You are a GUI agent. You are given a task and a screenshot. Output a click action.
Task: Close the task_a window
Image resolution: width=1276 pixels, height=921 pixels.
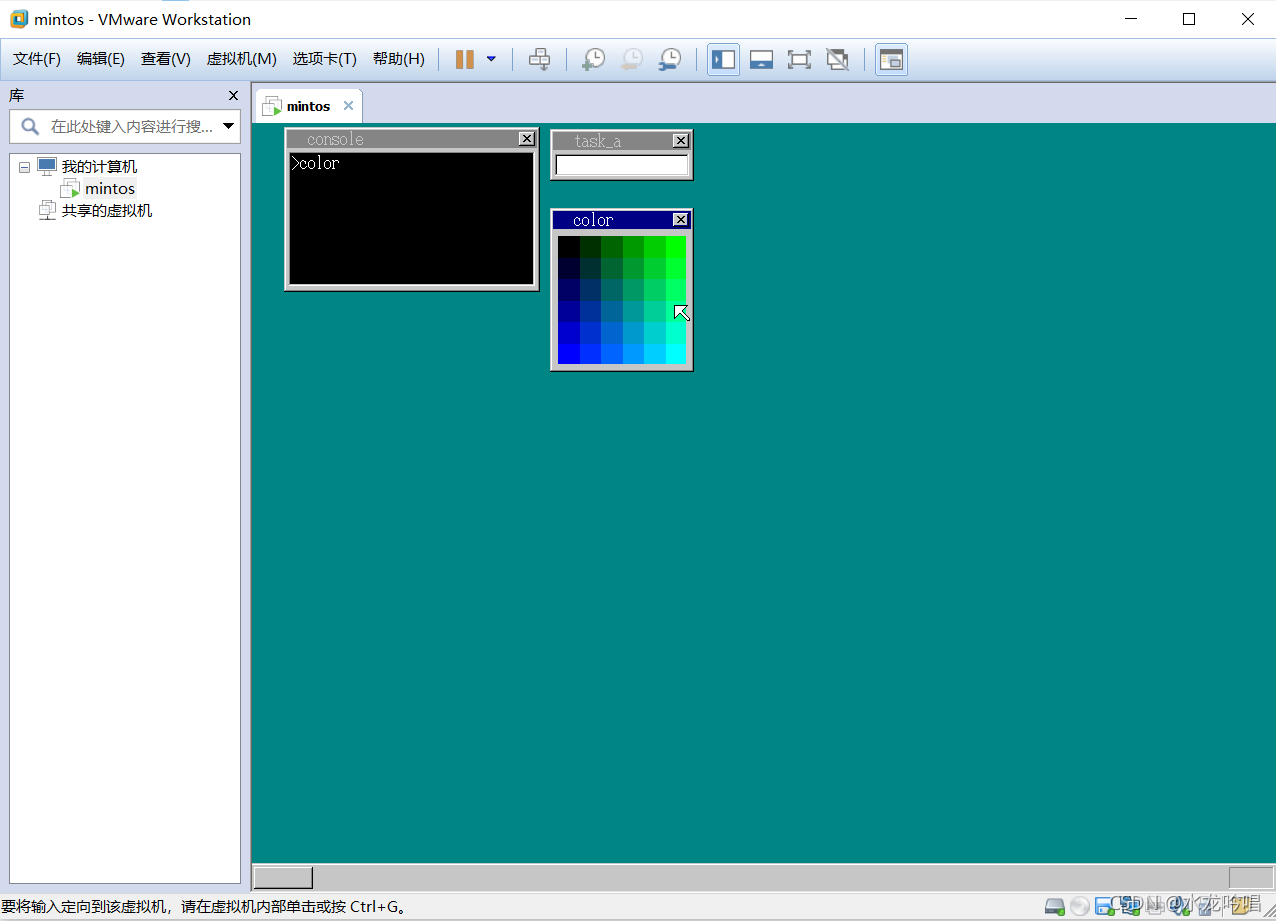(x=681, y=141)
